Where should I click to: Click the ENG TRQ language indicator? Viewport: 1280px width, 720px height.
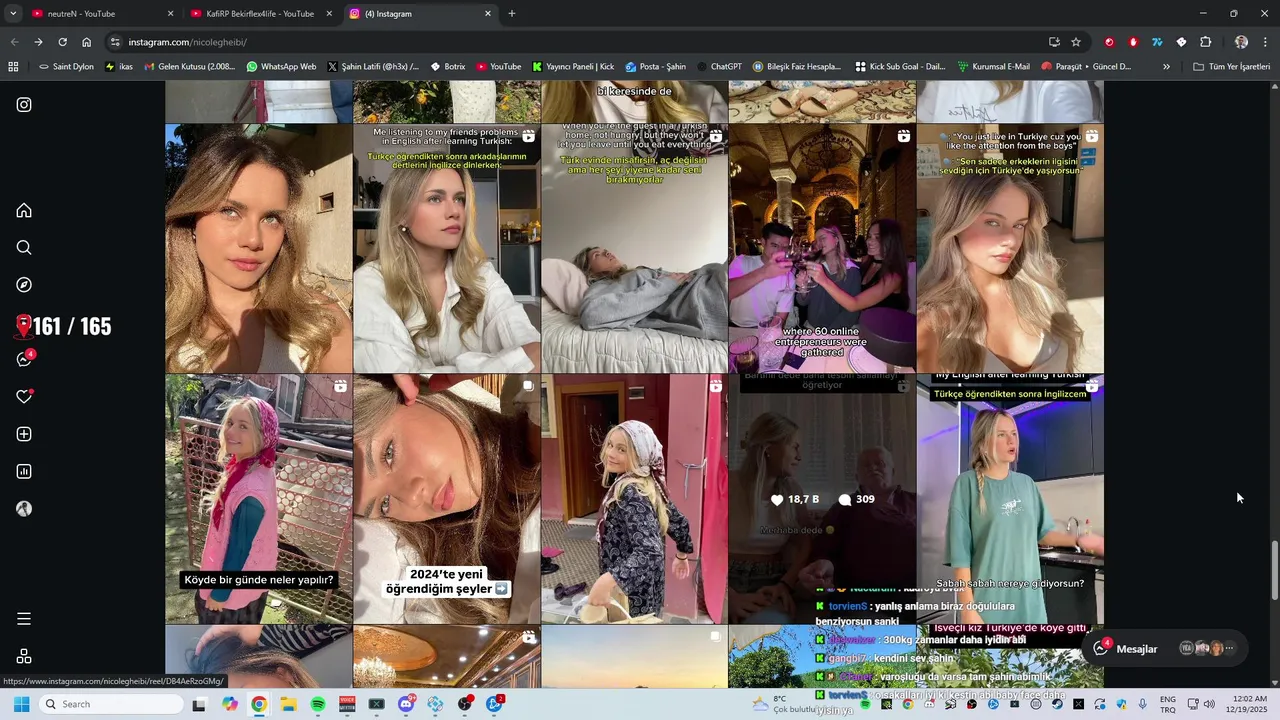point(1167,704)
